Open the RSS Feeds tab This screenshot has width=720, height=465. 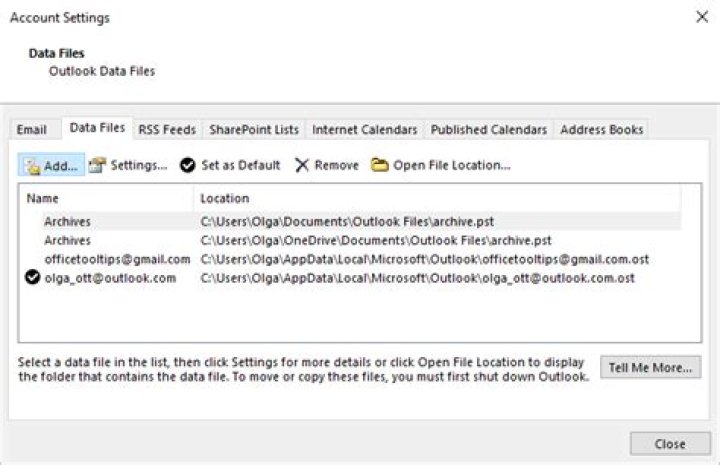(x=167, y=129)
